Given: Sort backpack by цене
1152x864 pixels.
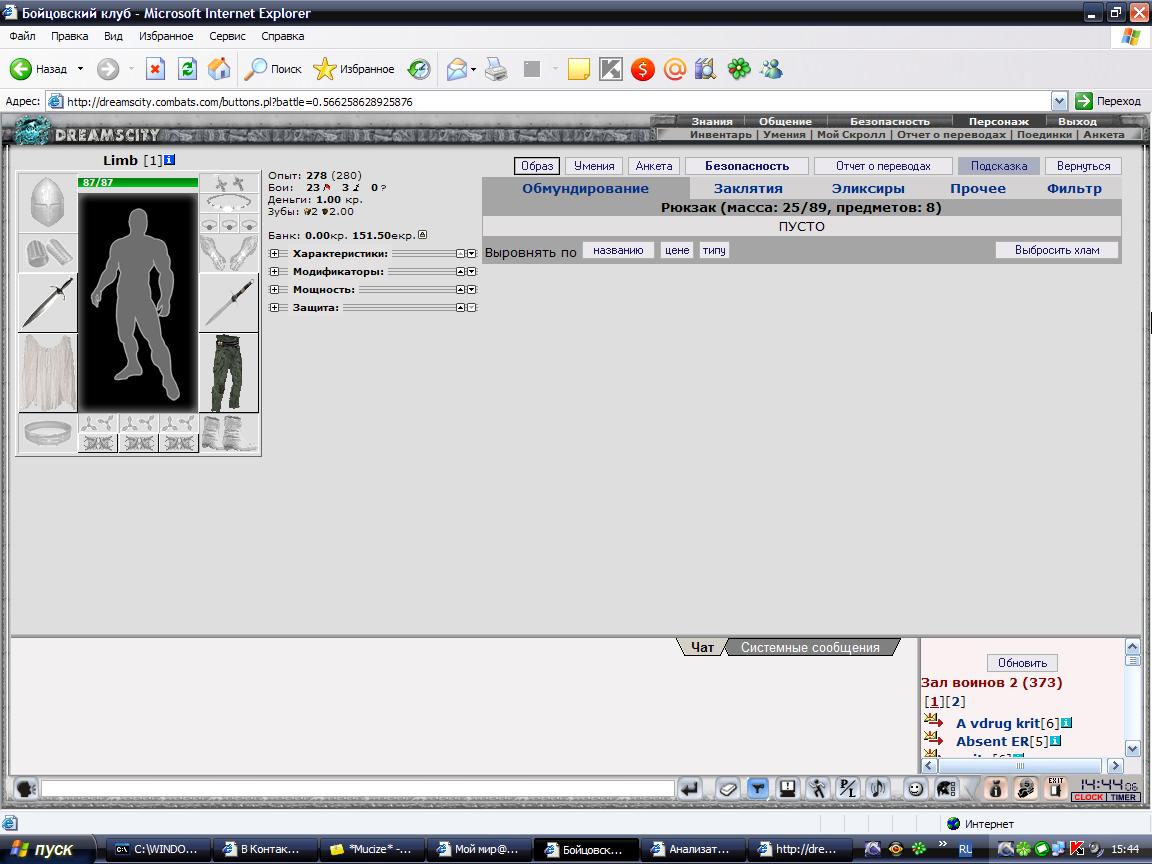Looking at the screenshot, I should pyautogui.click(x=677, y=250).
